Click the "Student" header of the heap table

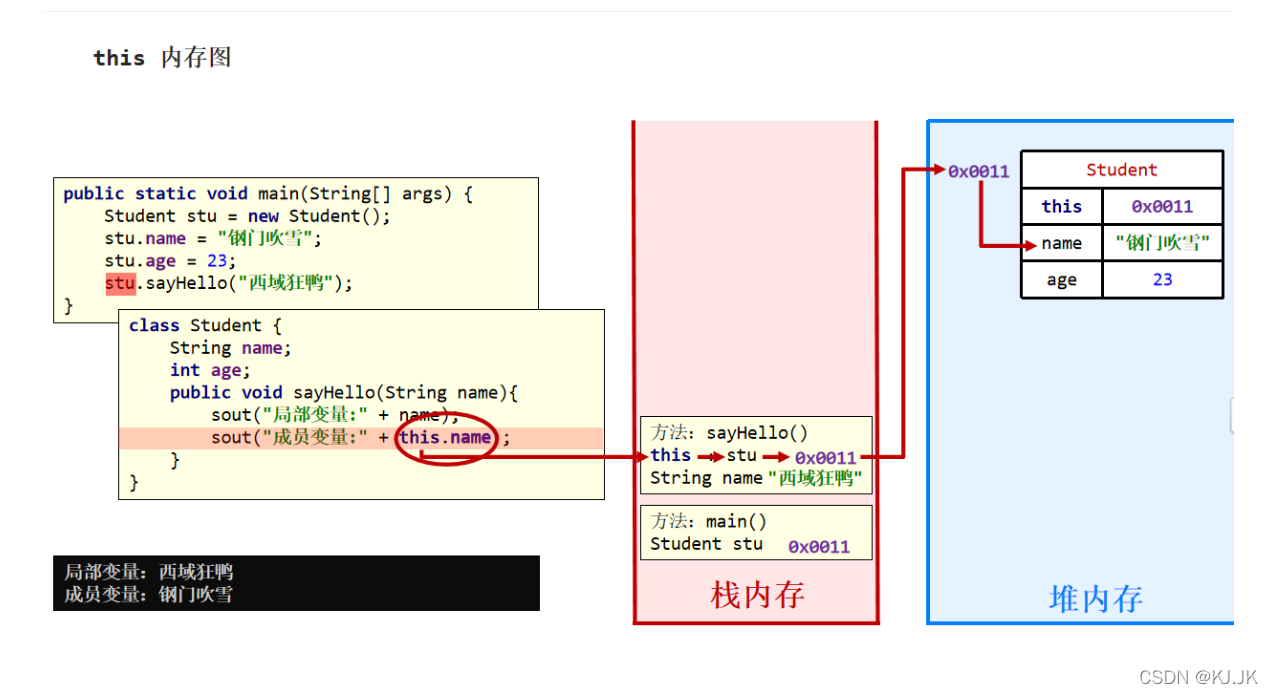[x=1122, y=170]
